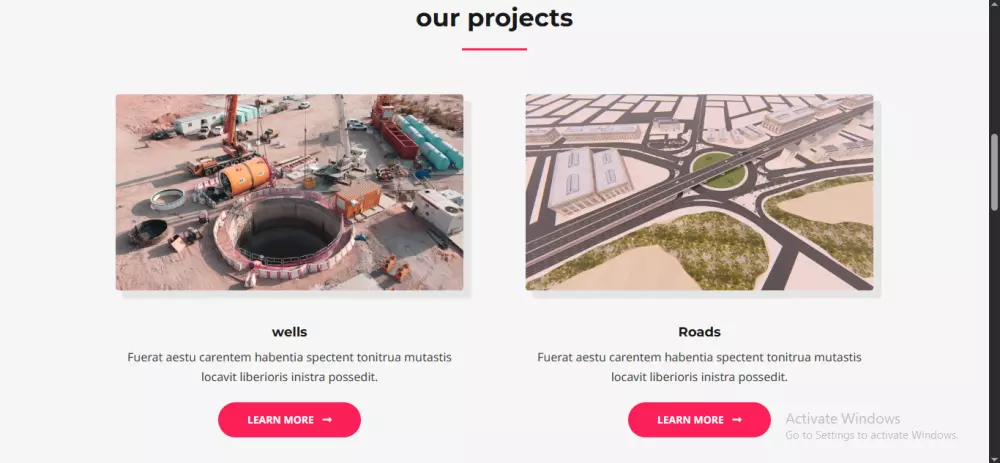
Task: Click the arrow icon in wells Learn More button
Action: click(327, 420)
